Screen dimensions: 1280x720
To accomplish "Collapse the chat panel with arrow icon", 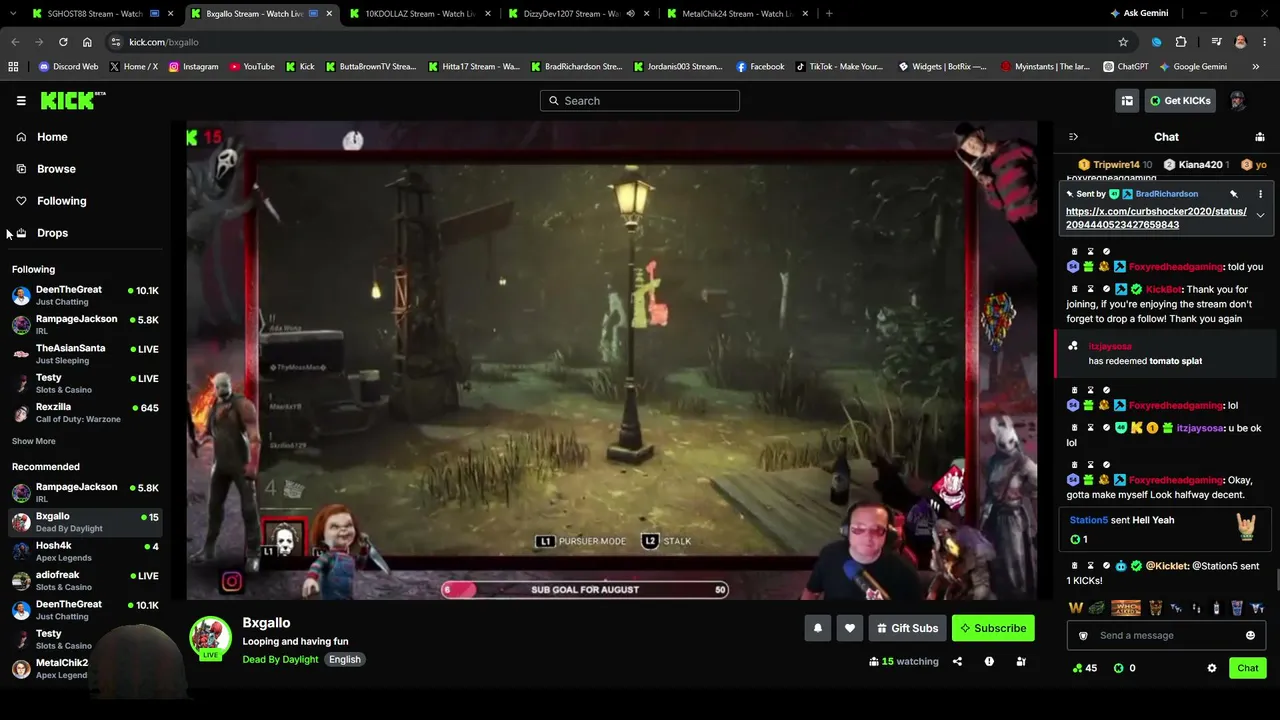I will [x=1073, y=137].
